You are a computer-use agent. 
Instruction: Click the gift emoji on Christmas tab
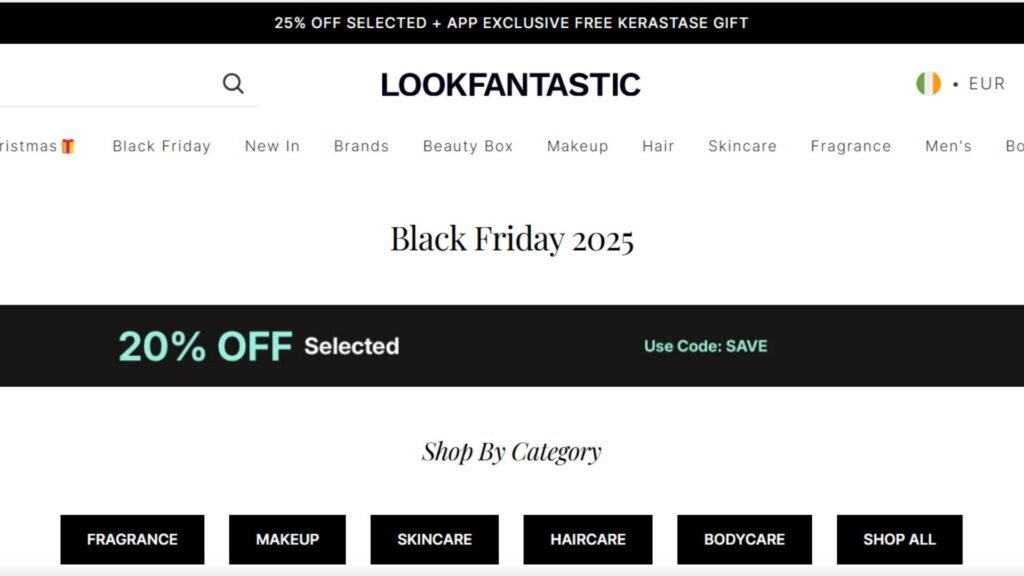click(67, 145)
